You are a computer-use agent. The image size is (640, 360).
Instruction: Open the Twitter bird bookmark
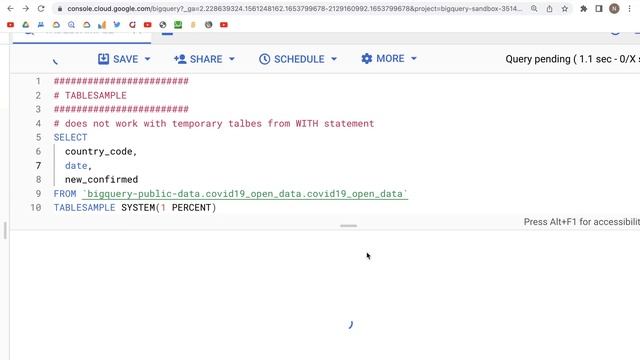click(x=117, y=25)
